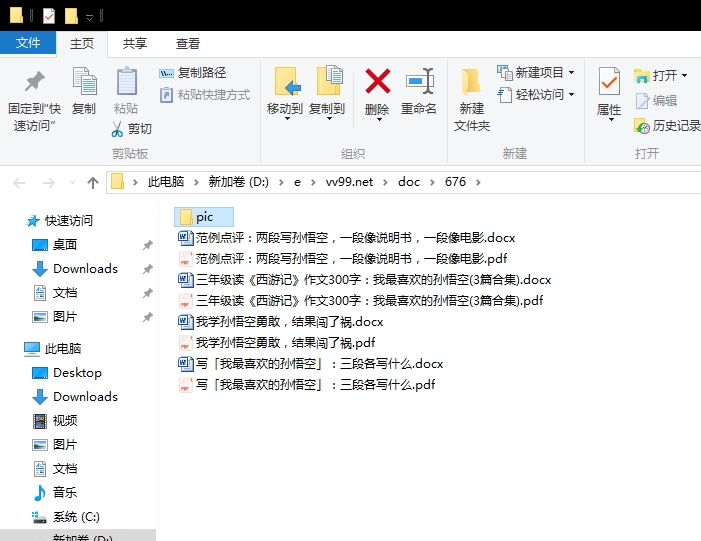Click the Pin to Quick Access icon

click(x=34, y=81)
